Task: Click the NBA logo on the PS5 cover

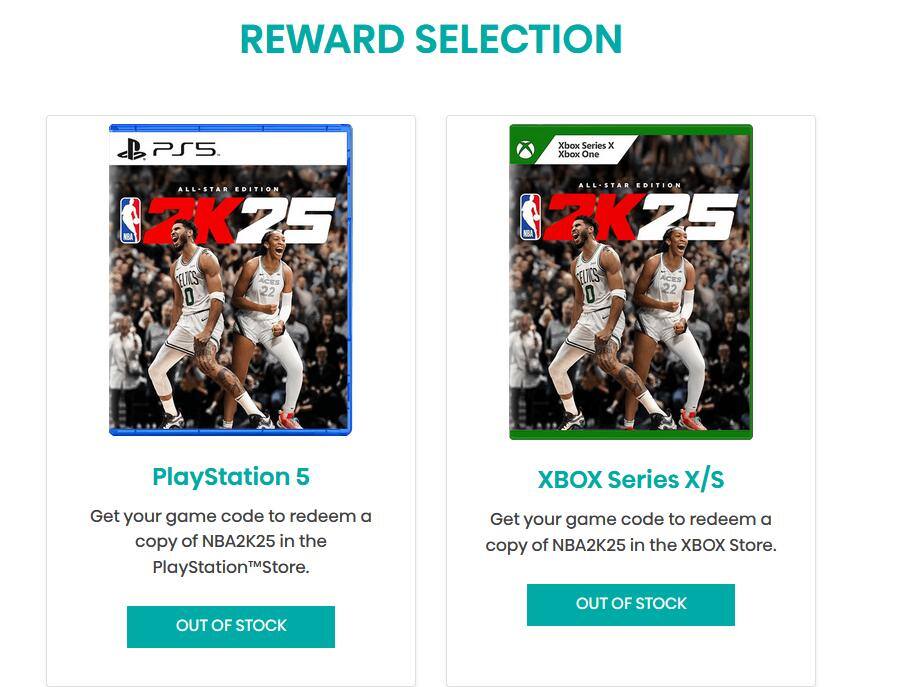Action: tap(130, 220)
